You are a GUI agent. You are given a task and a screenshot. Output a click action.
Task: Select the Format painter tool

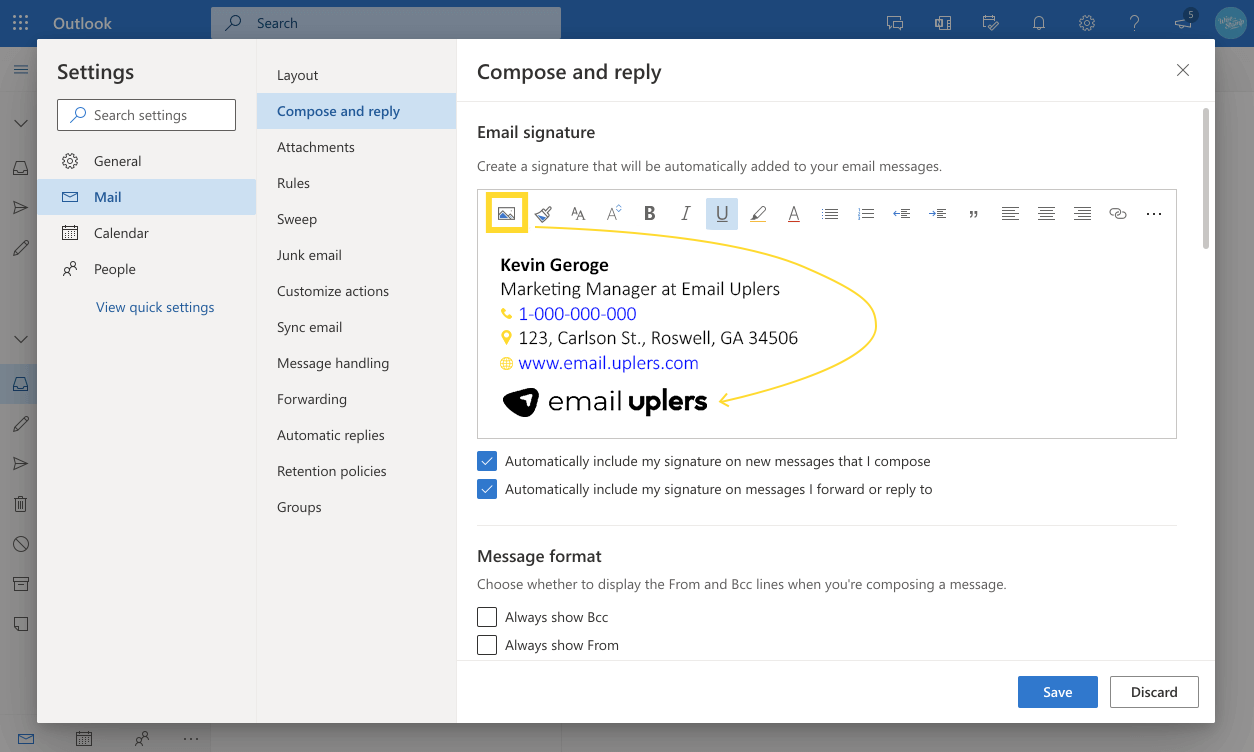tap(543, 213)
